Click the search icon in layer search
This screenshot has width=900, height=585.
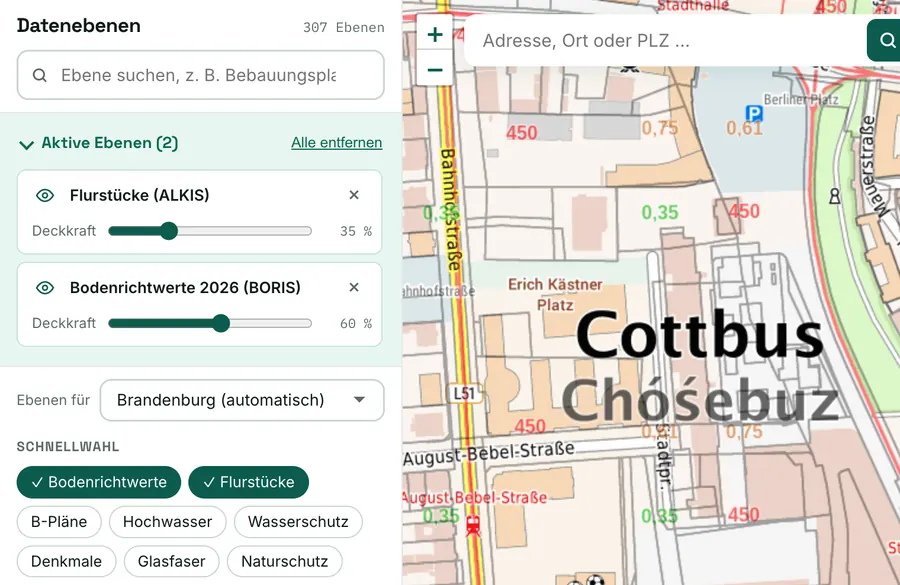tap(40, 75)
